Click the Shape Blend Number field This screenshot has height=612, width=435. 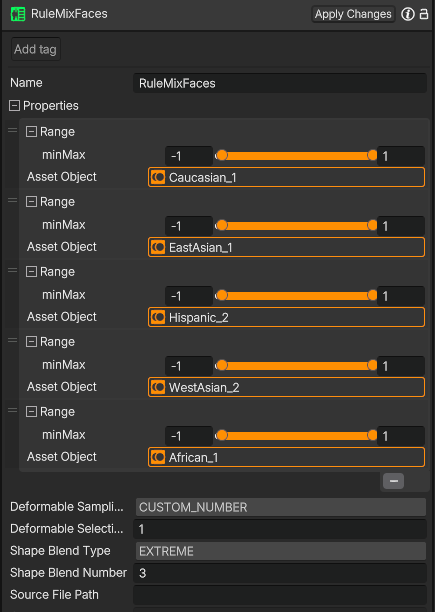click(x=280, y=573)
